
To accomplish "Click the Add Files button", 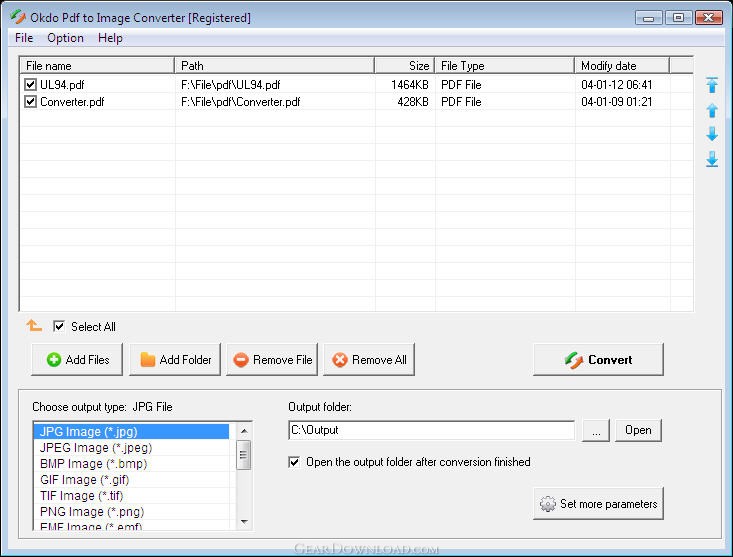I will pos(77,359).
